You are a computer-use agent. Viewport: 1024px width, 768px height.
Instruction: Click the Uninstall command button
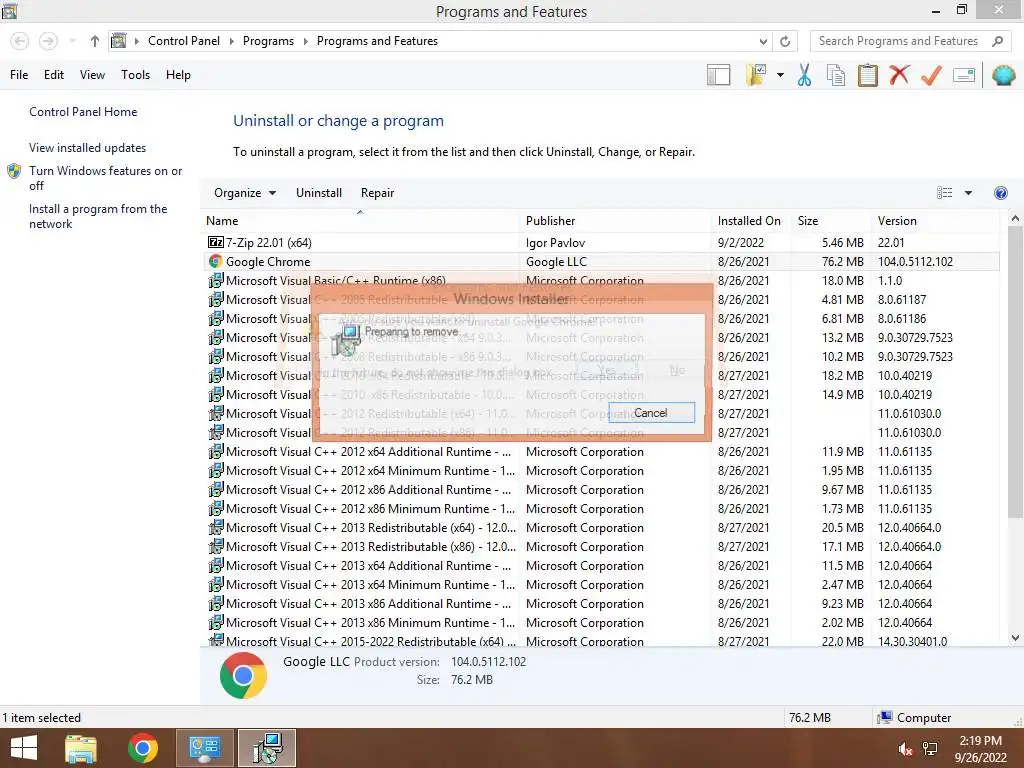319,193
